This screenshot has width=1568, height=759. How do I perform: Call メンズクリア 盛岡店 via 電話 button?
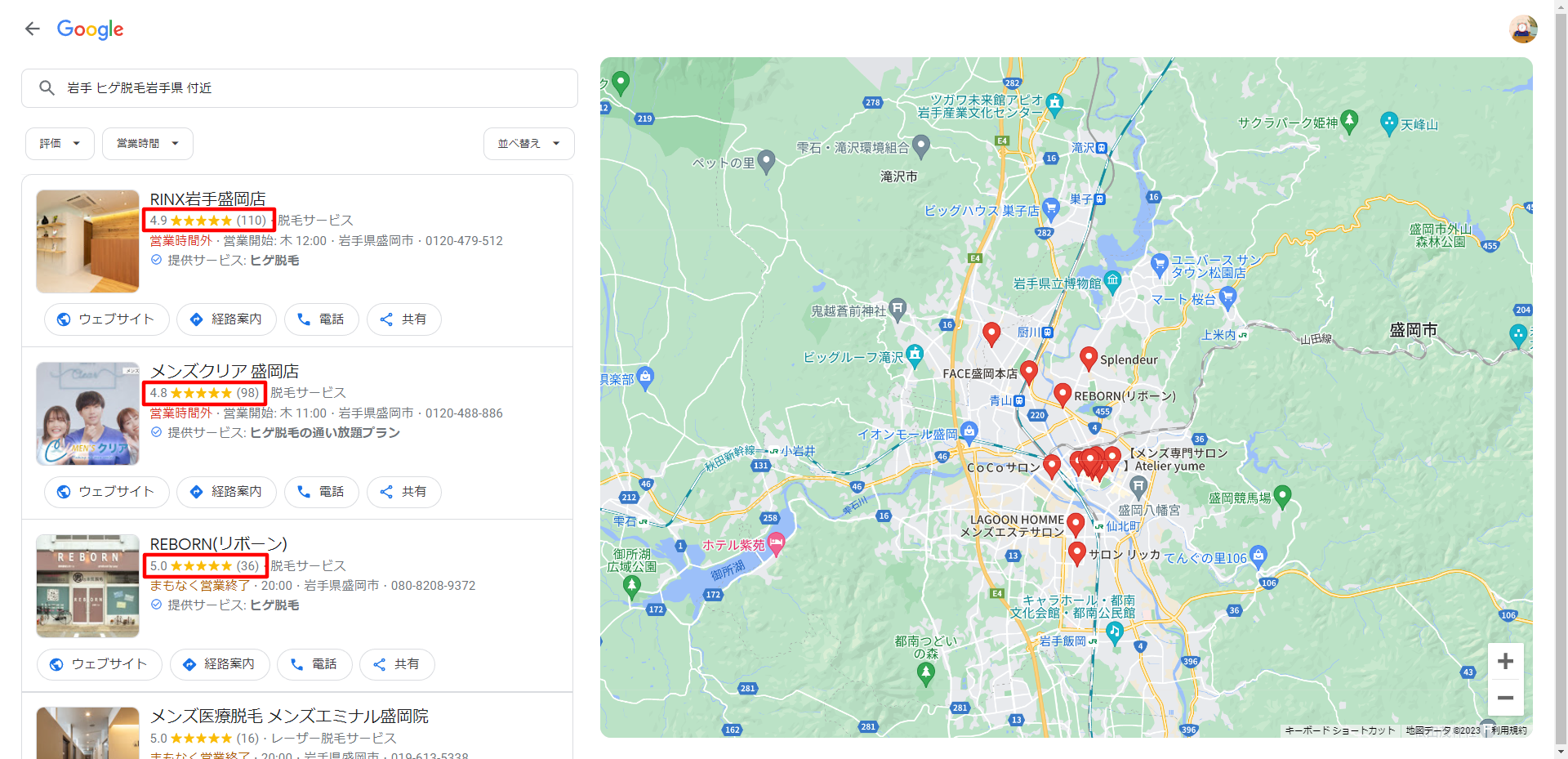pyautogui.click(x=321, y=492)
